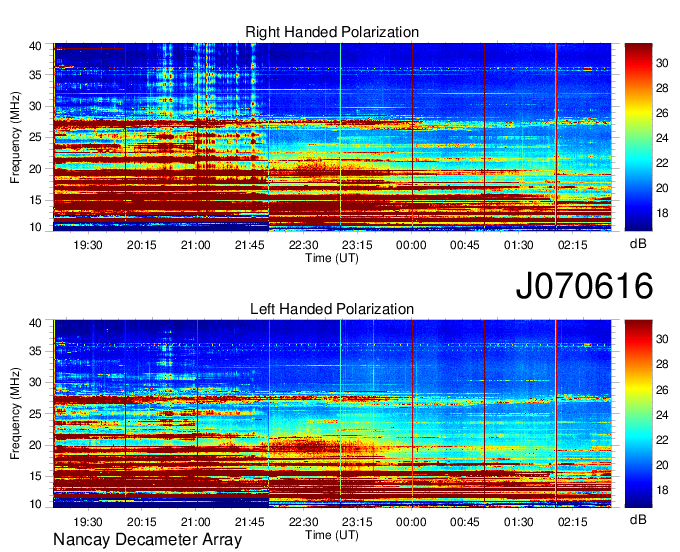Click 23:15 time tick on Left Handed plot
Viewport: 680px width, 552px height.
(x=357, y=522)
